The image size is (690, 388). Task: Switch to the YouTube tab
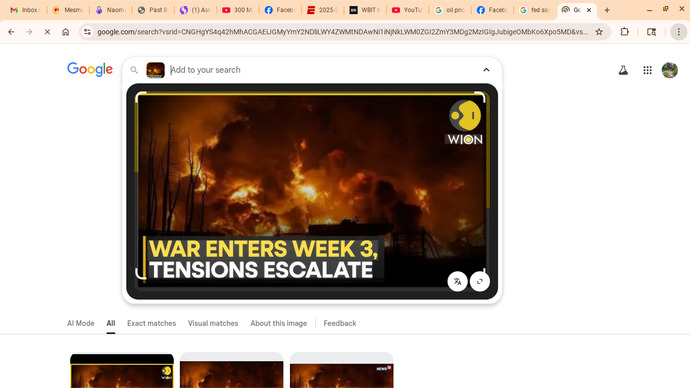(x=407, y=10)
